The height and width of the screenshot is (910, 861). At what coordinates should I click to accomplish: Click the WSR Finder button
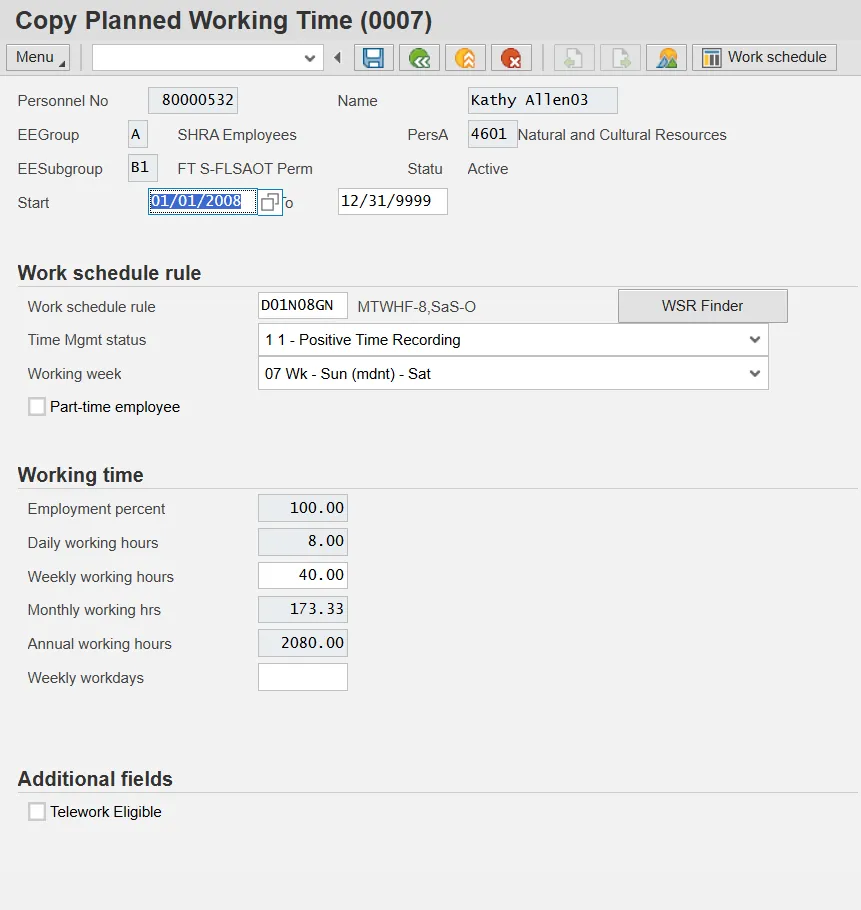(x=703, y=306)
